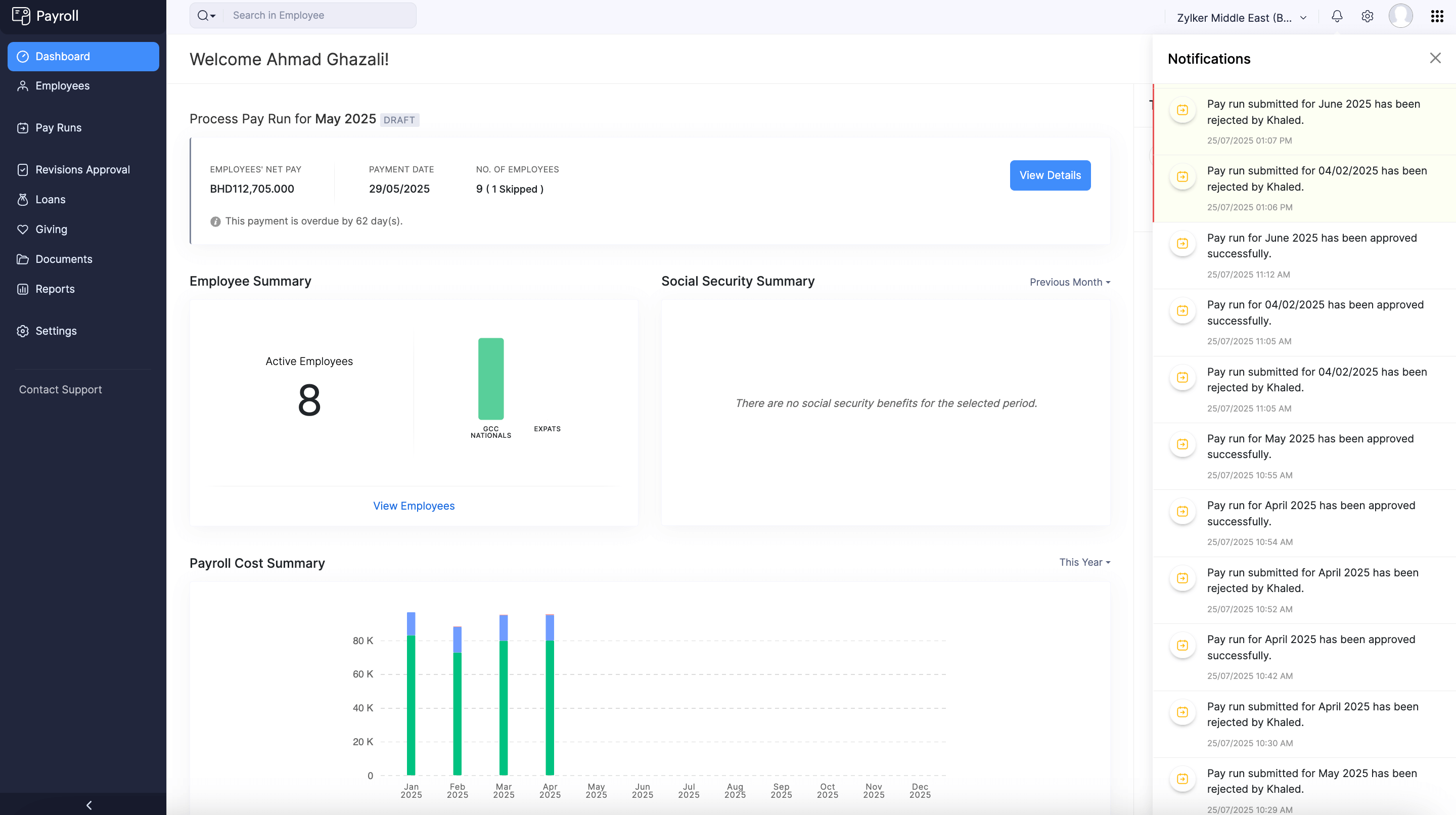1456x815 pixels.
Task: Open the apps grid launcher icon
Action: point(1437,16)
